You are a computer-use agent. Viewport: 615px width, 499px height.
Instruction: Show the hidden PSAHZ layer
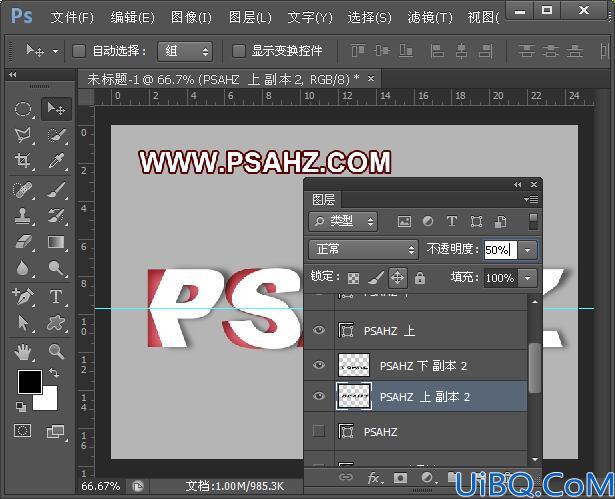[319, 431]
